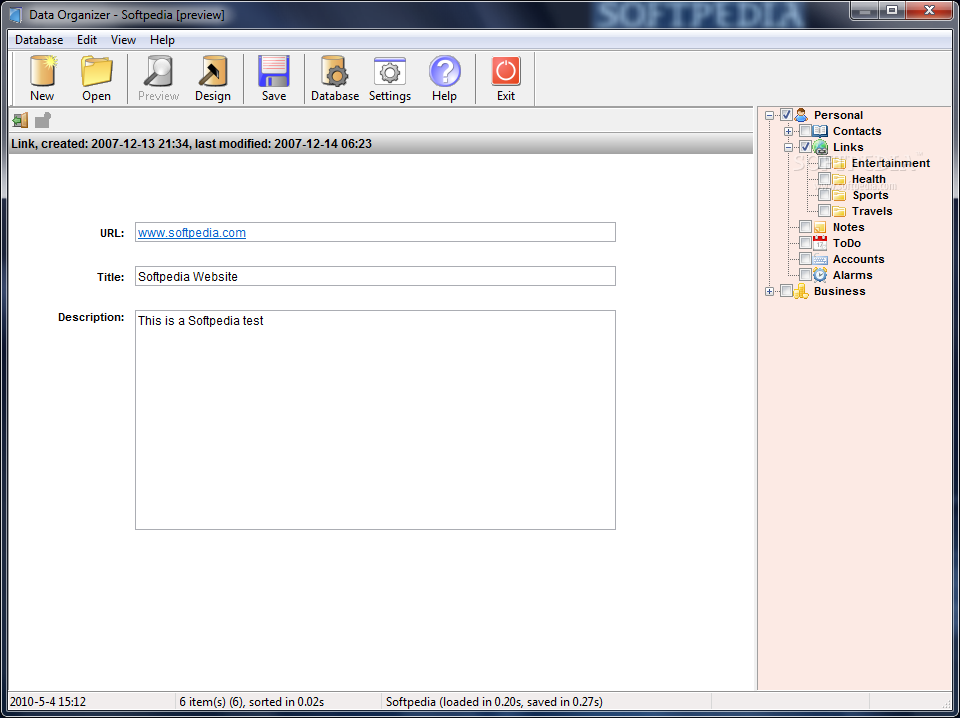Expand the Business tree node
The width and height of the screenshot is (960, 718).
pos(770,291)
